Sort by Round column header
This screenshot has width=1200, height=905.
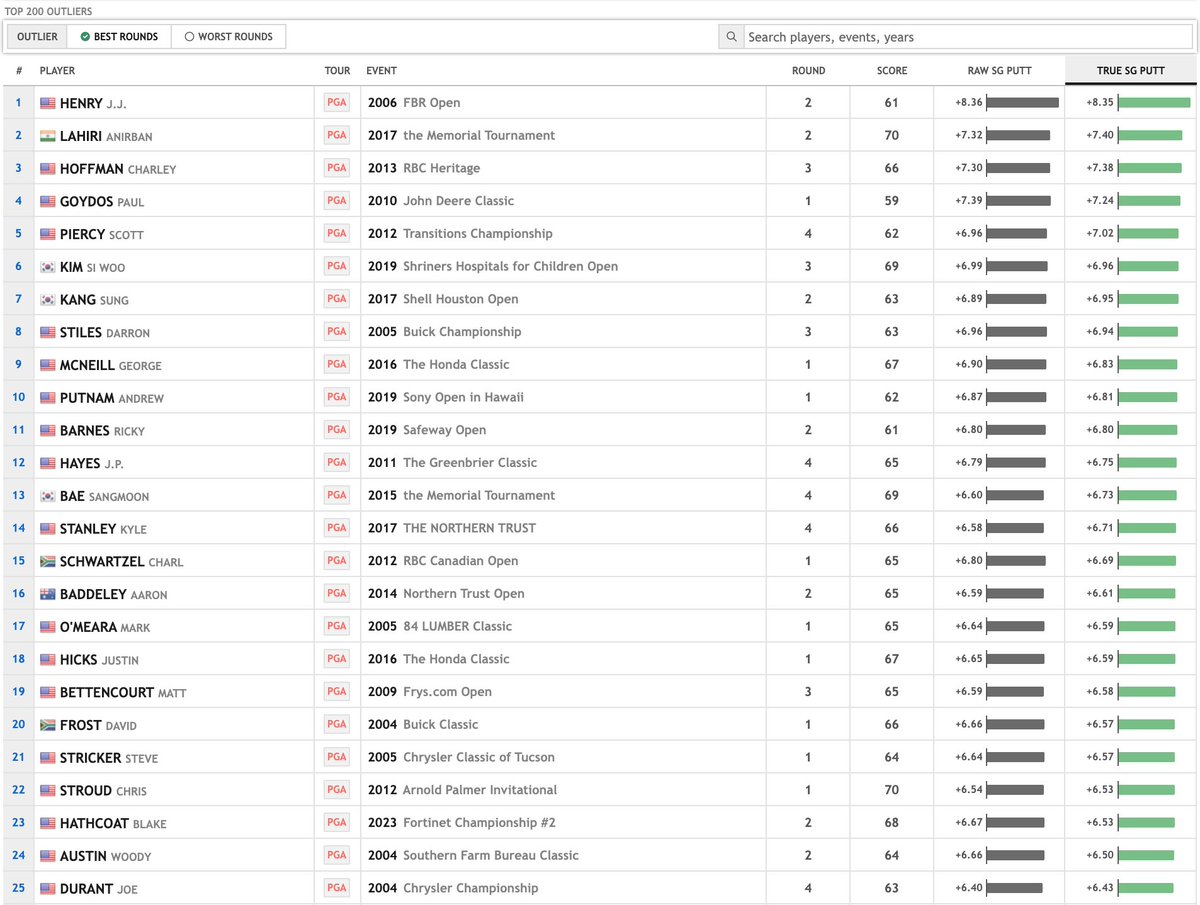coord(808,71)
